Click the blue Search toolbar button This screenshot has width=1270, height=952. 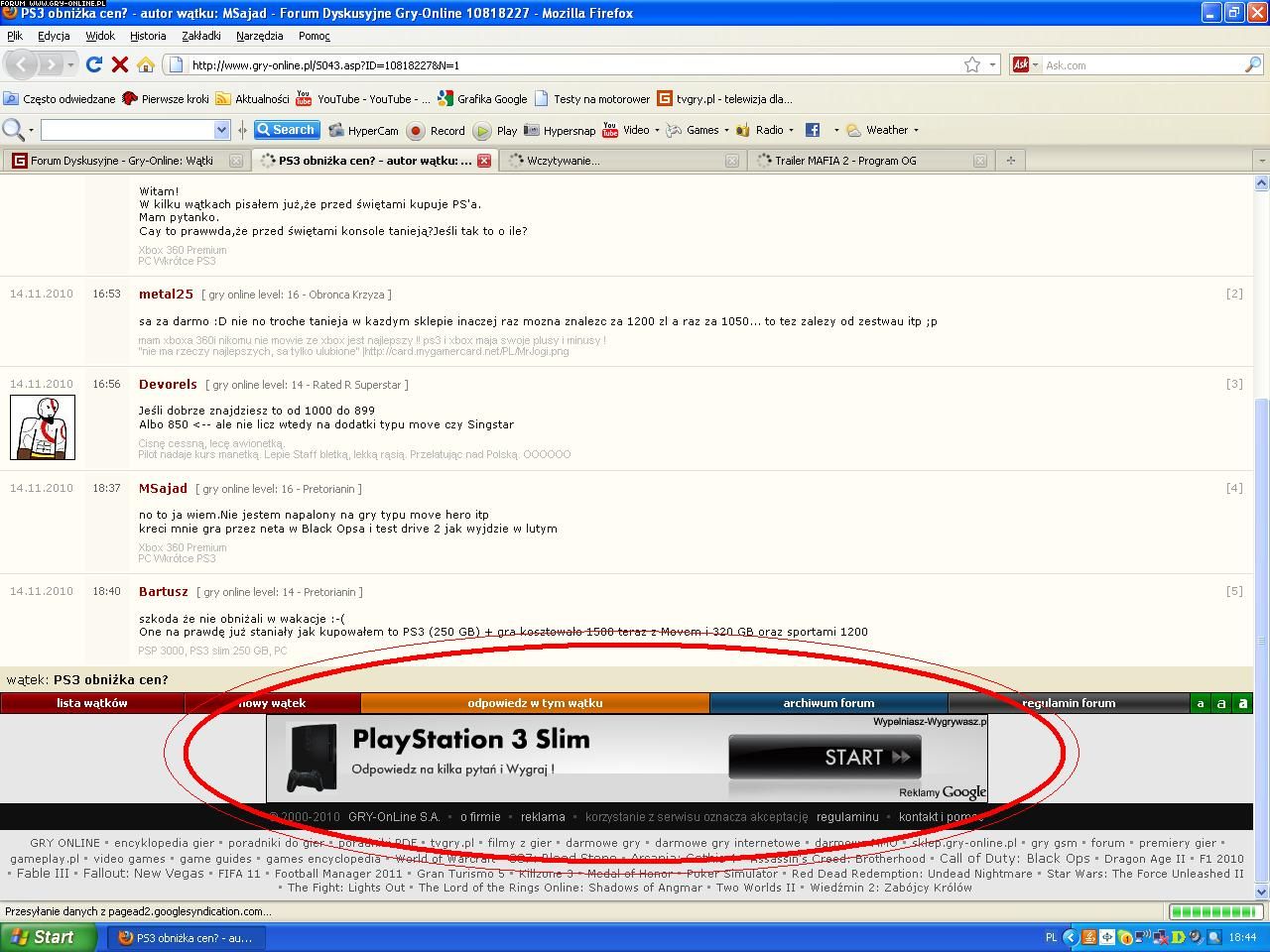point(286,130)
